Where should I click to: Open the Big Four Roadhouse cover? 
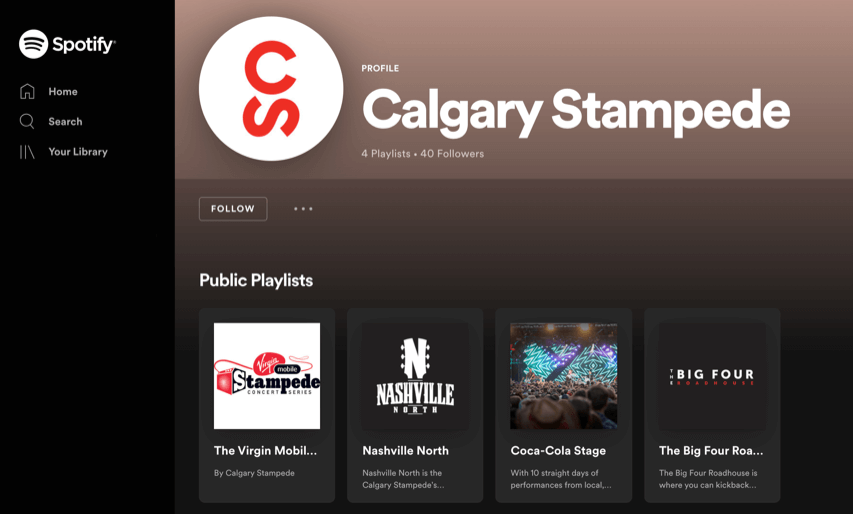pyautogui.click(x=712, y=376)
